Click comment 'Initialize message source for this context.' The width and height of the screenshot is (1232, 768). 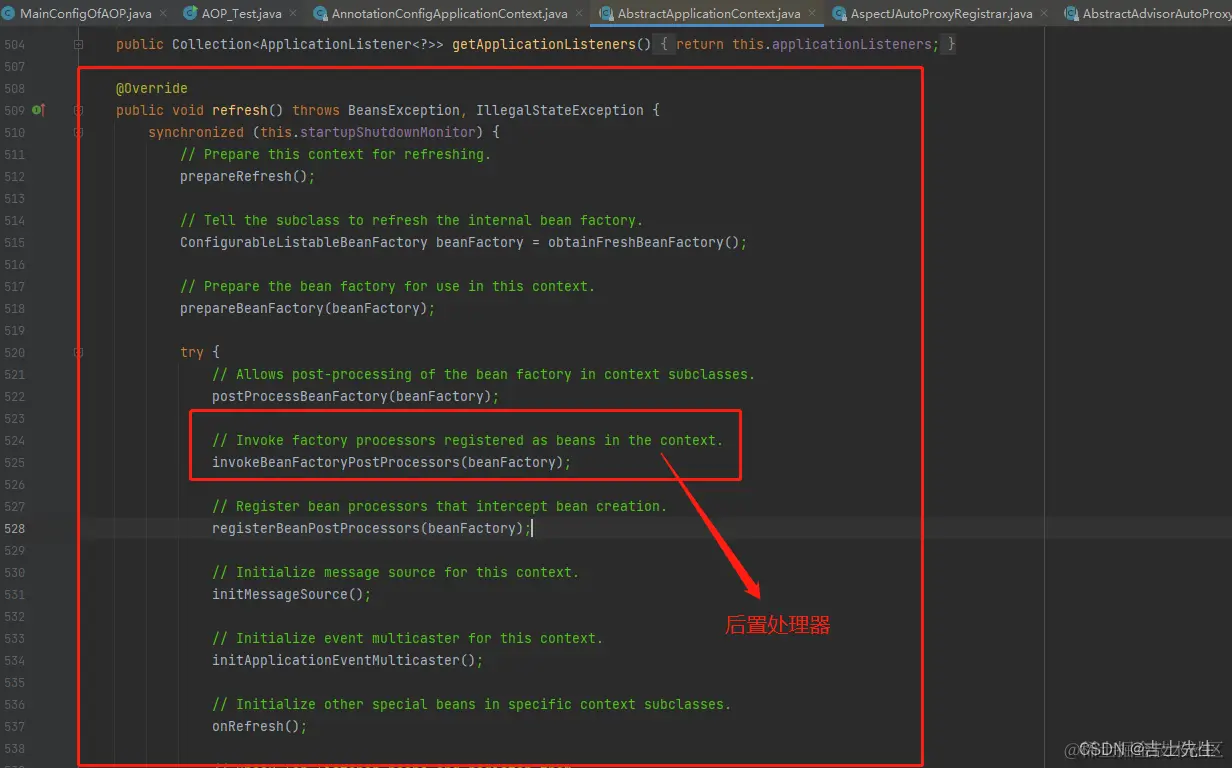(396, 572)
